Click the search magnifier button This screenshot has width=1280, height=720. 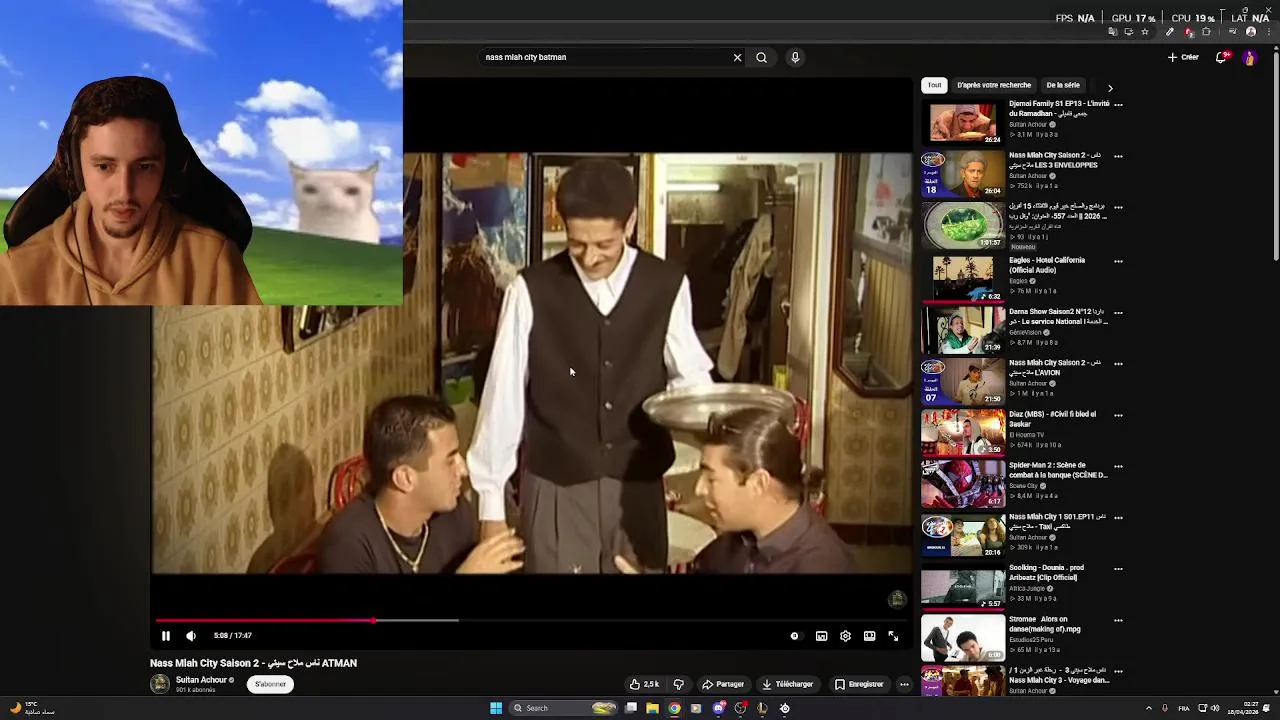pos(762,58)
